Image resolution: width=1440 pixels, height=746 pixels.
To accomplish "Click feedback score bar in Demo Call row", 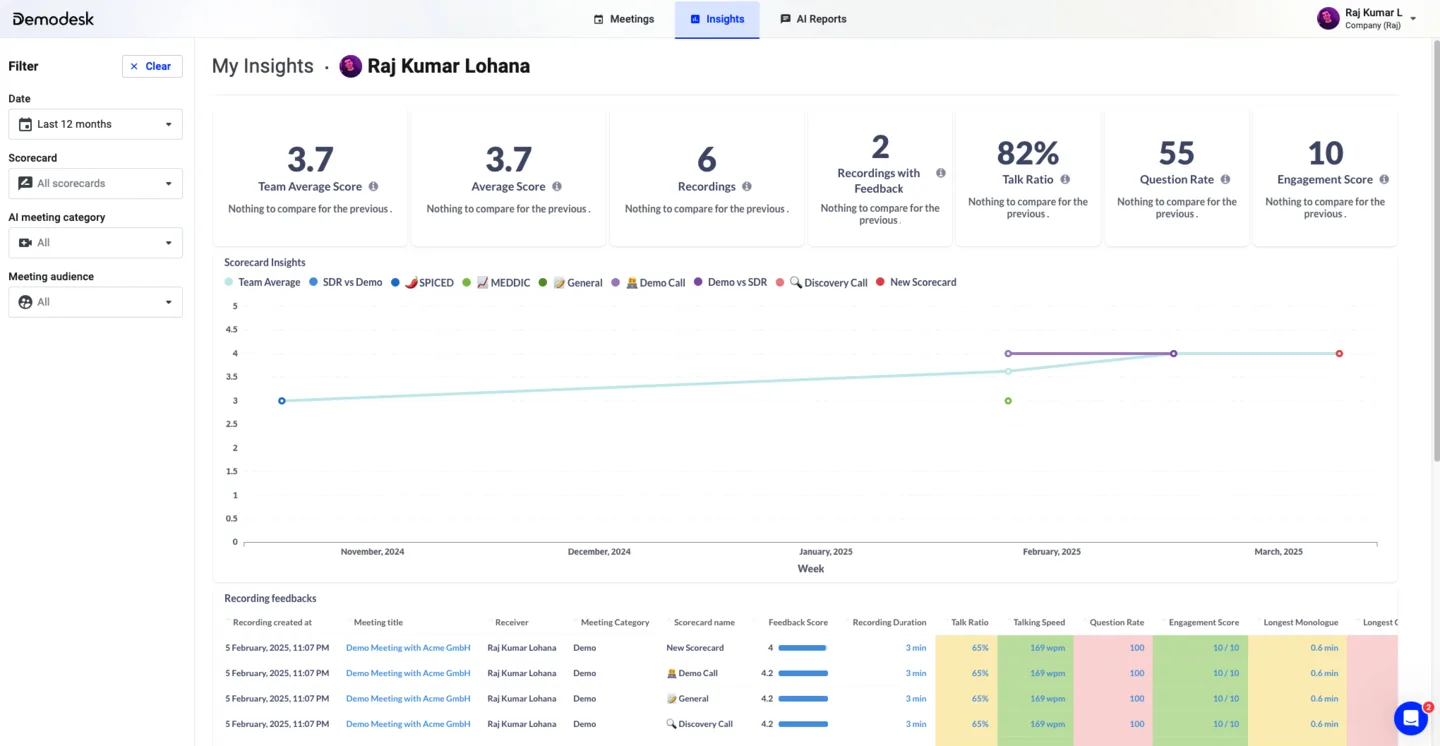I will pyautogui.click(x=803, y=673).
